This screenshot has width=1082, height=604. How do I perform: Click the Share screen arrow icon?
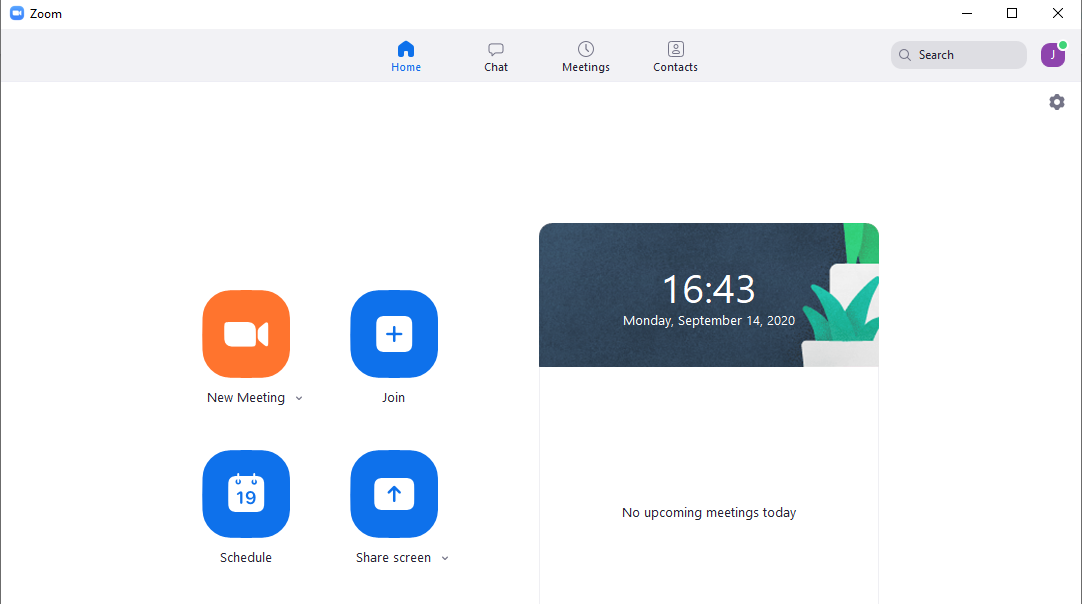(x=394, y=494)
